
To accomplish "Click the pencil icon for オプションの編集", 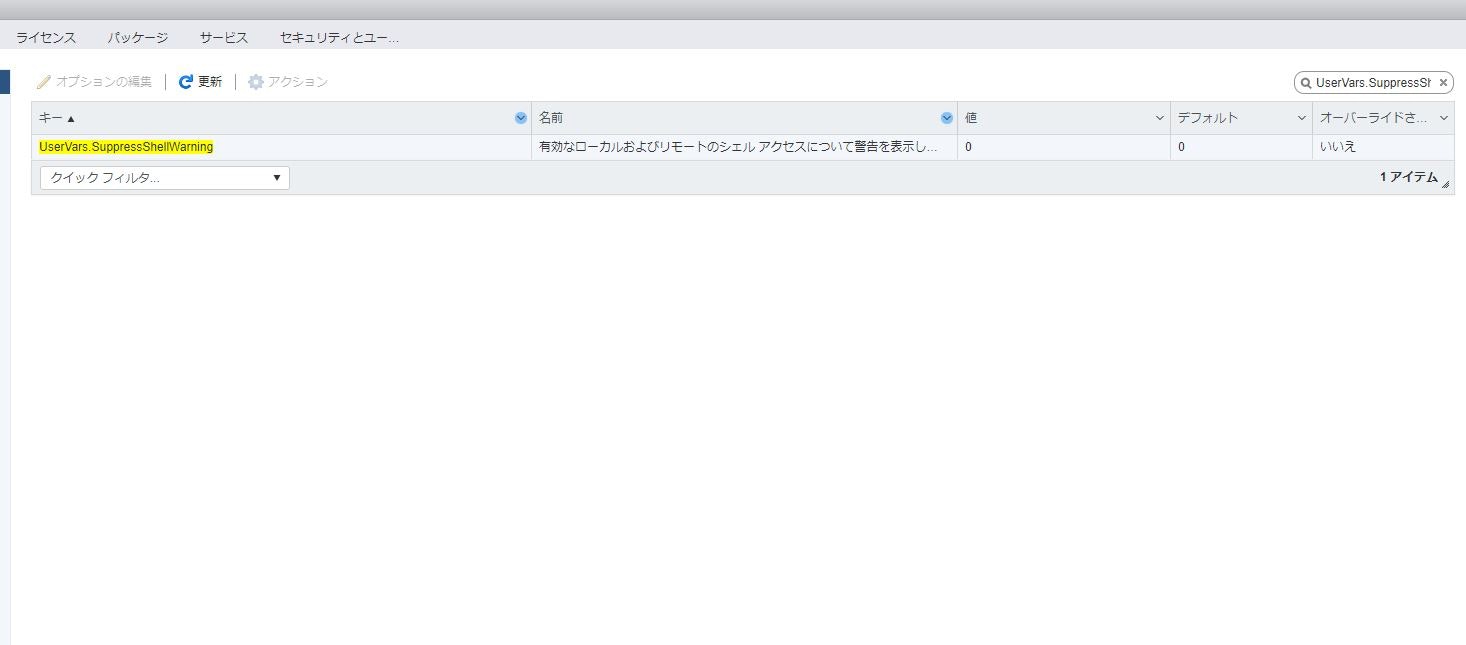I will [x=44, y=82].
